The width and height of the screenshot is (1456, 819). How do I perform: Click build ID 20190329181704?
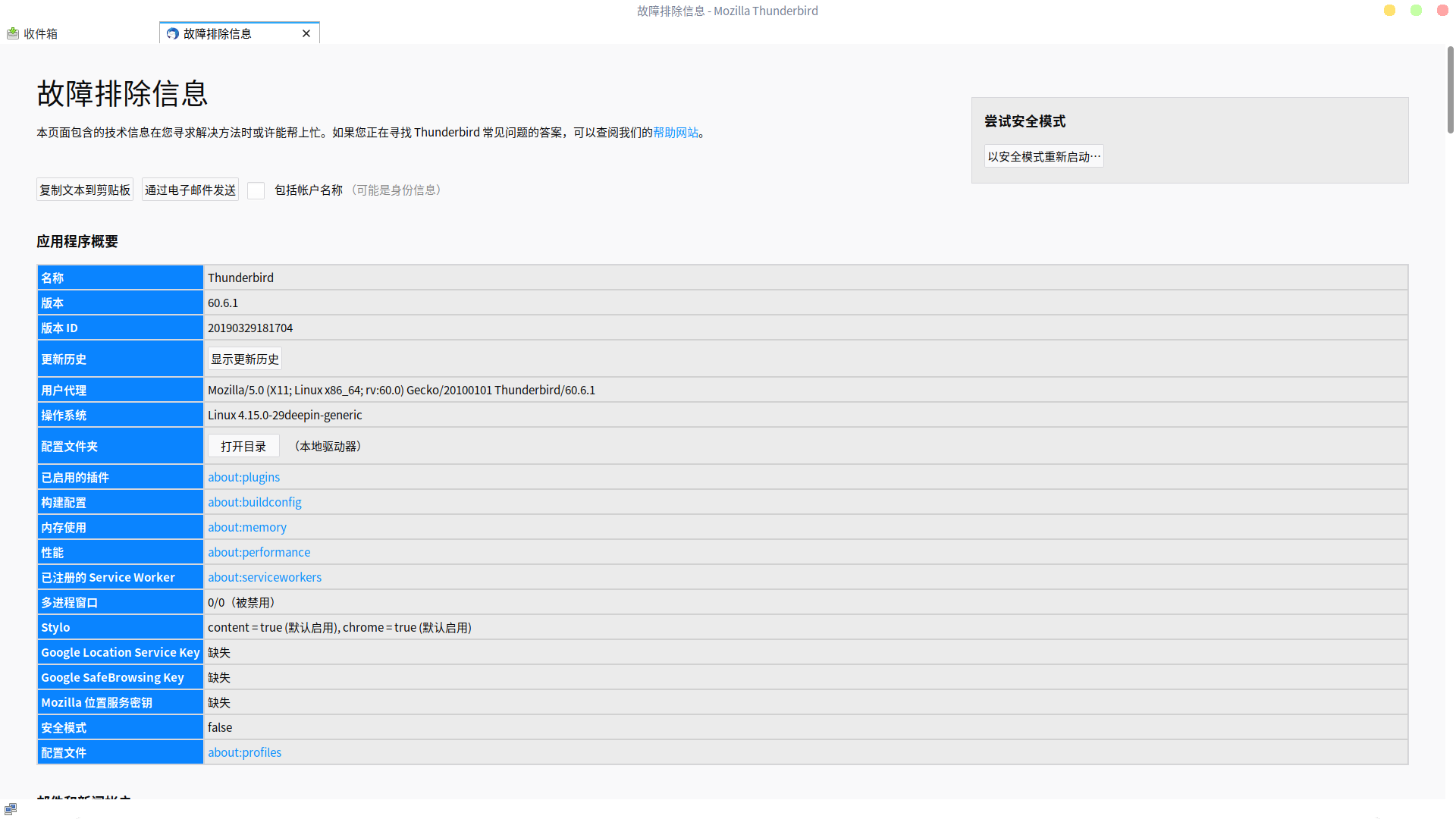click(250, 328)
